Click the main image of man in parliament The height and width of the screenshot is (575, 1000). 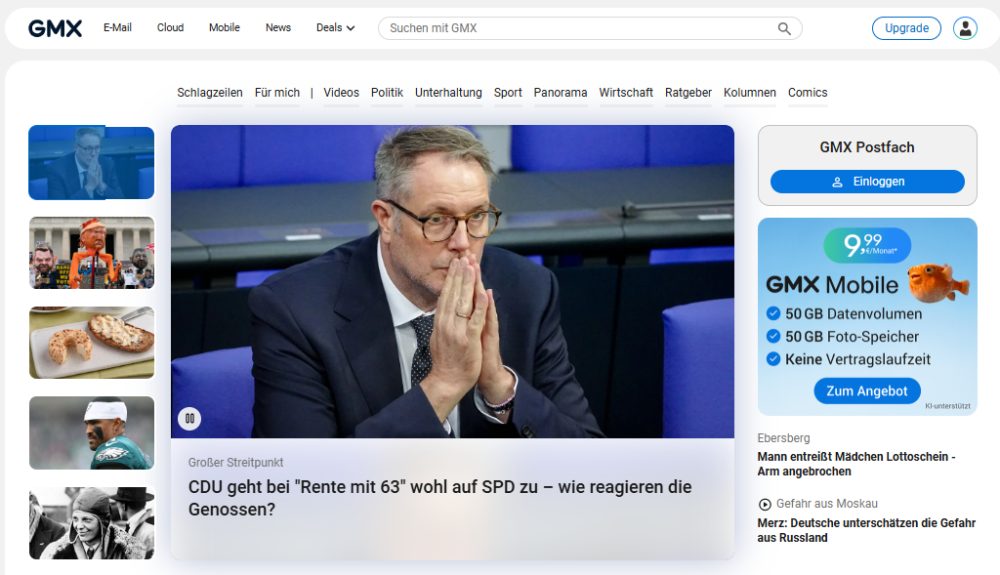point(452,281)
